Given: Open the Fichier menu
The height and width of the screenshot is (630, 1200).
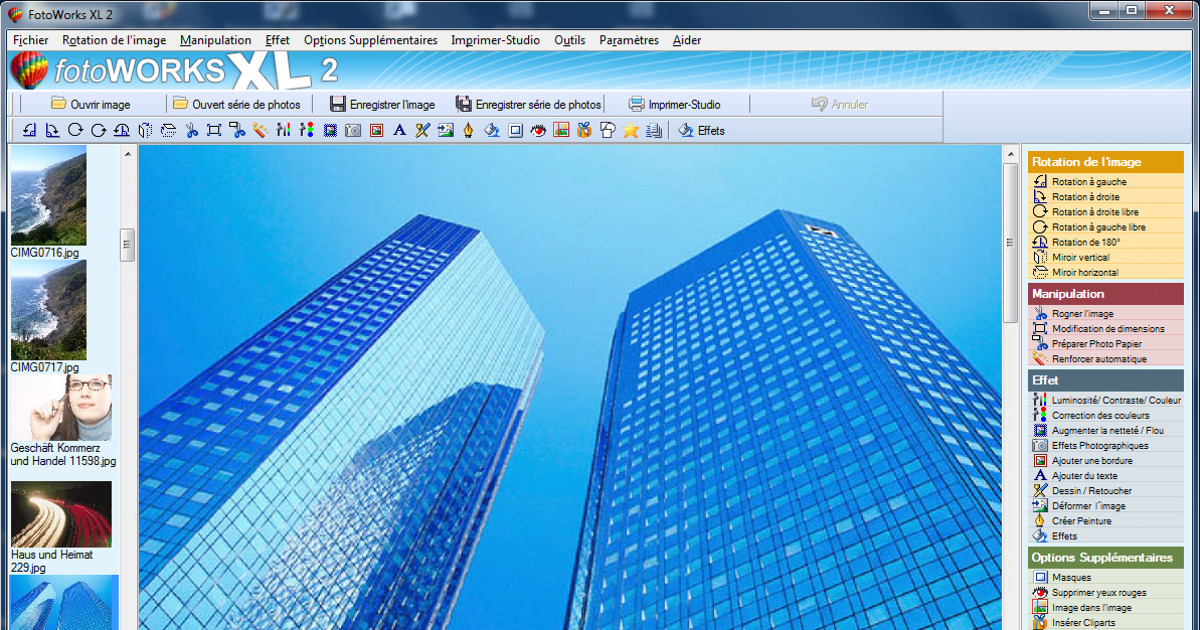Looking at the screenshot, I should tap(30, 40).
